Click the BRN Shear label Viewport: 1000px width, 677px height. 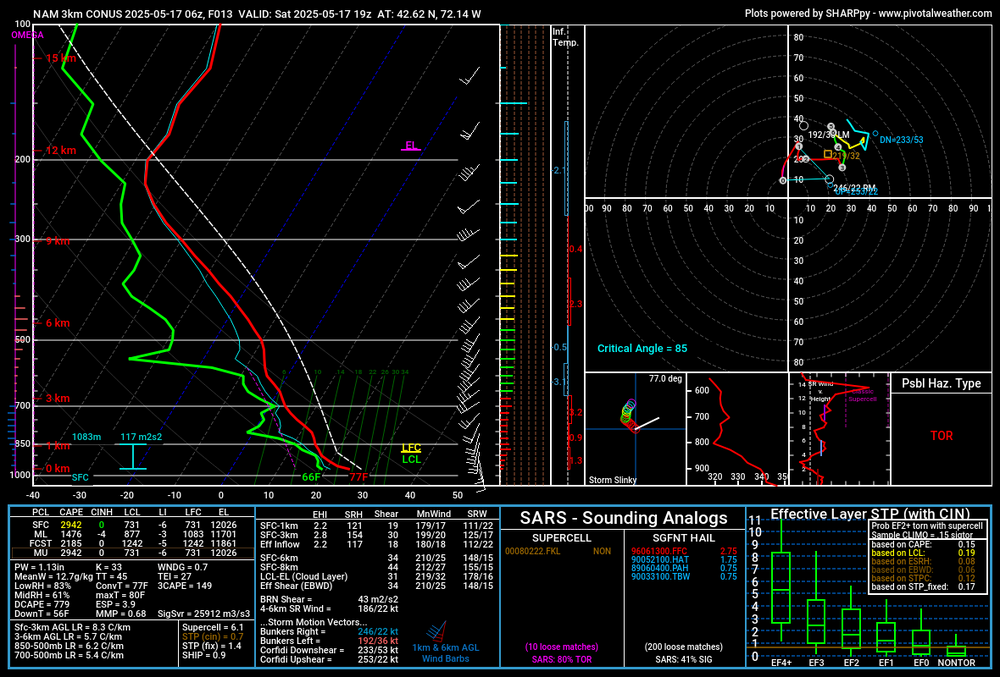pyautogui.click(x=286, y=600)
